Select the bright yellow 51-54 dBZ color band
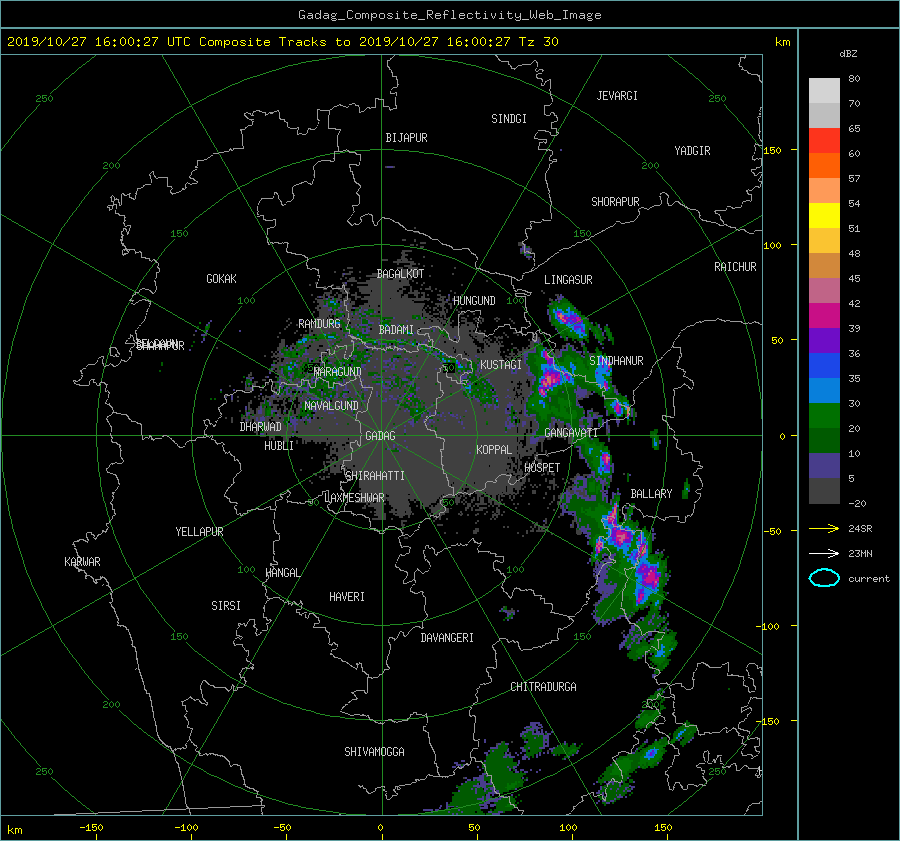Viewport: 900px width, 841px height. click(x=824, y=215)
